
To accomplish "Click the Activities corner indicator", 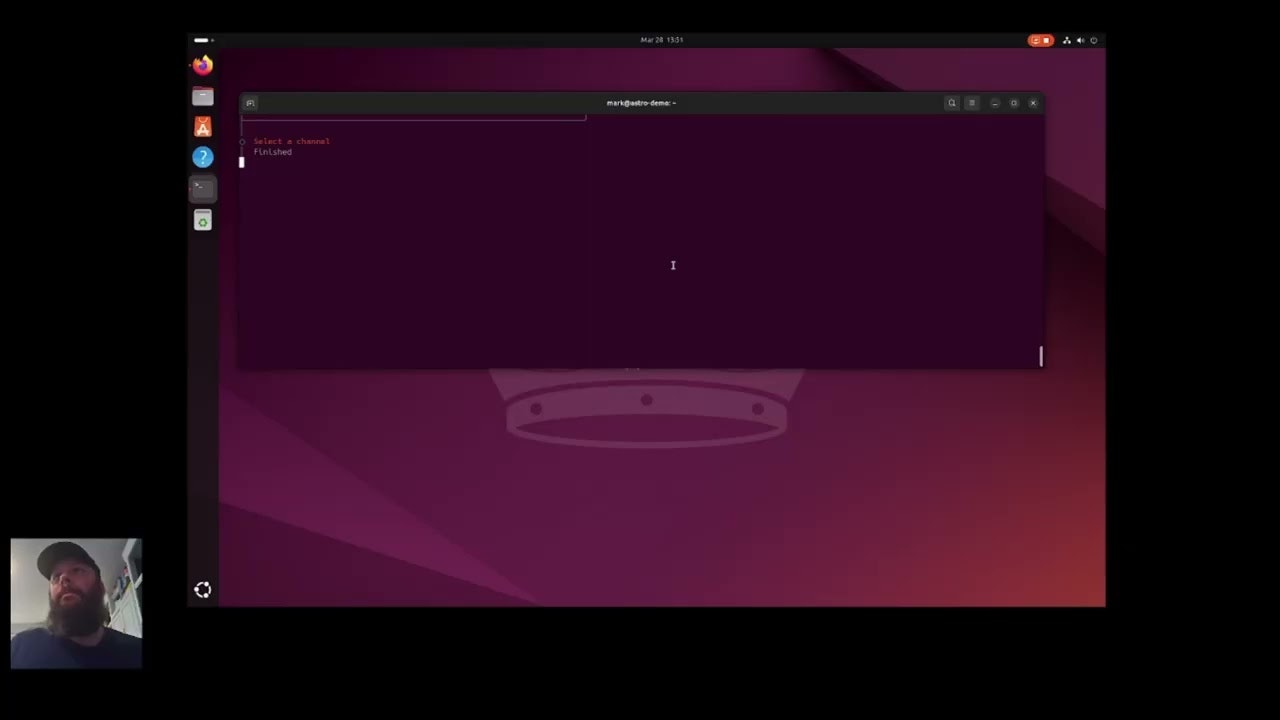I will 201,40.
